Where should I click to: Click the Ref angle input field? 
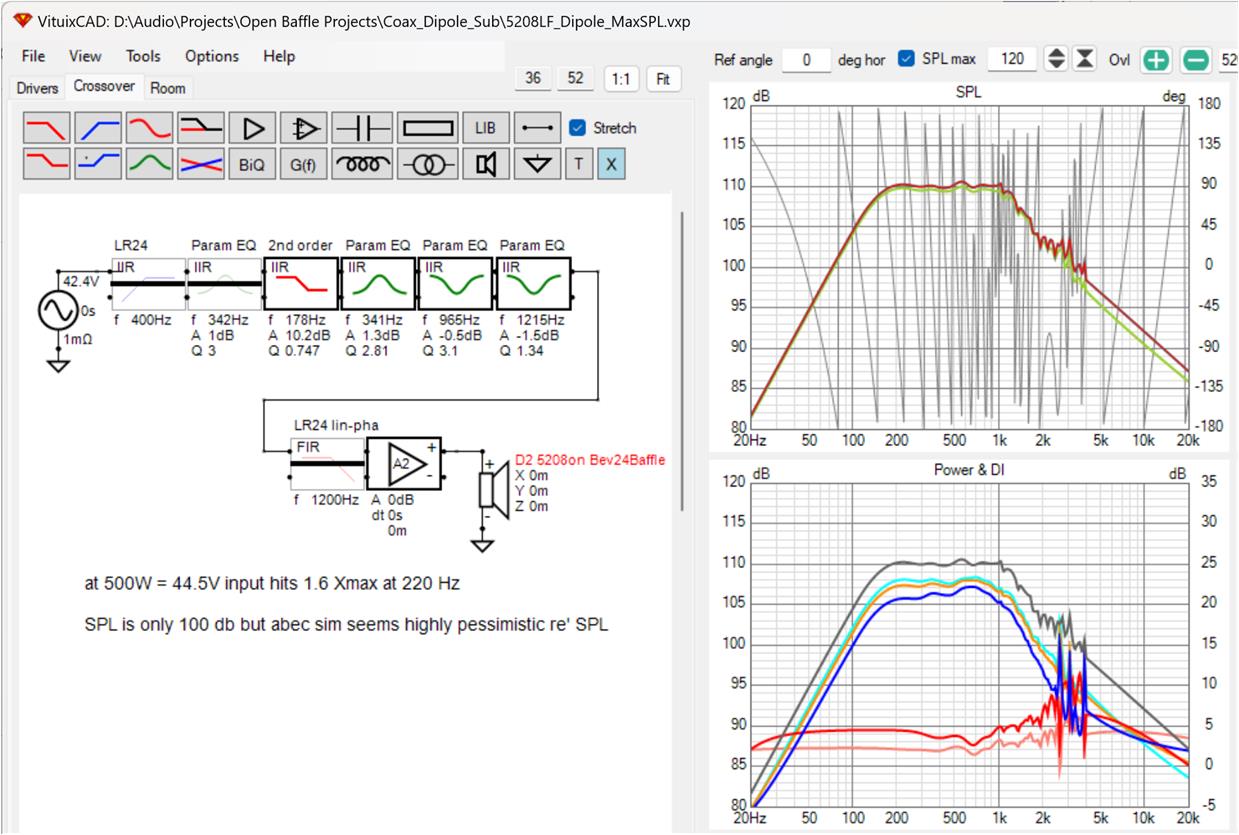click(x=806, y=59)
